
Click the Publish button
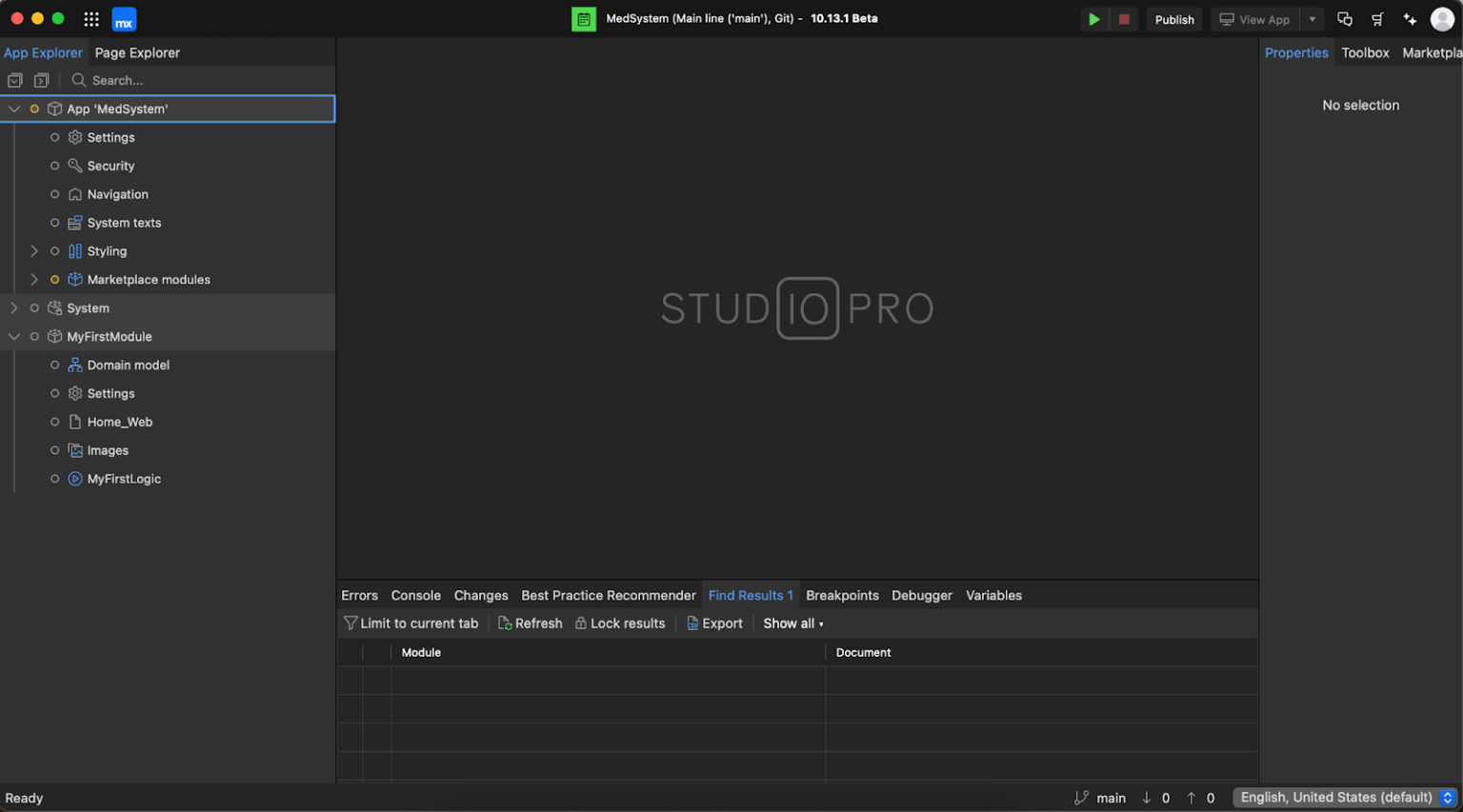1174,18
